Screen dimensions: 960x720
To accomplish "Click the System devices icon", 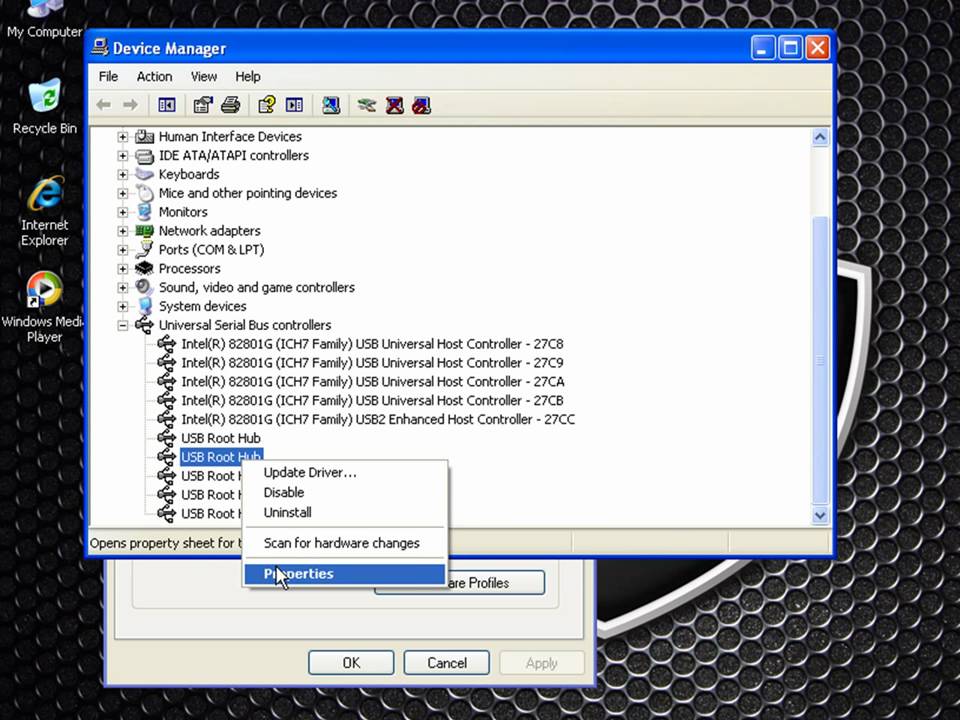I will click(x=144, y=306).
